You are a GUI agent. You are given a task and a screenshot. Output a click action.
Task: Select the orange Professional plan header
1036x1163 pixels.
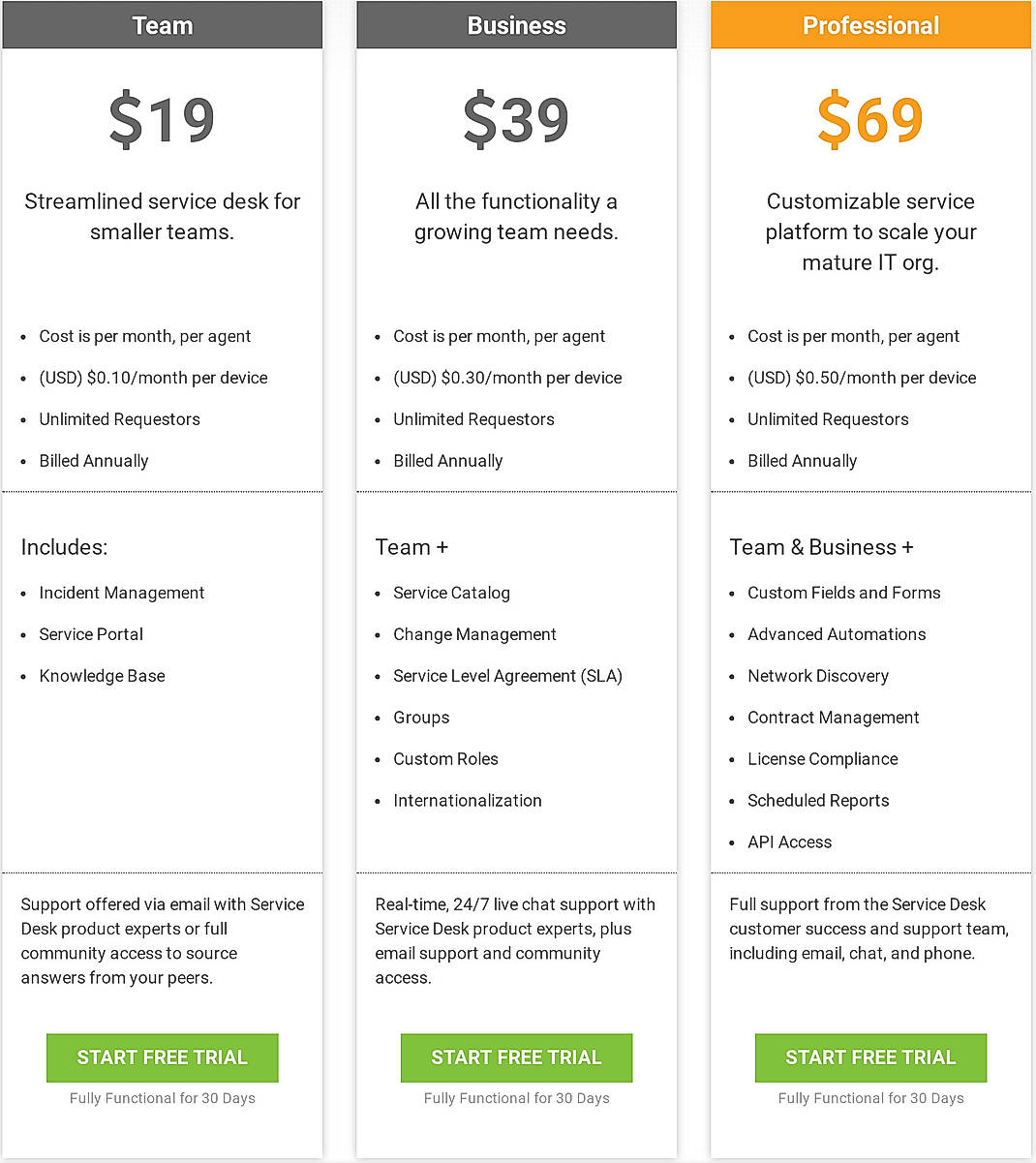click(870, 26)
